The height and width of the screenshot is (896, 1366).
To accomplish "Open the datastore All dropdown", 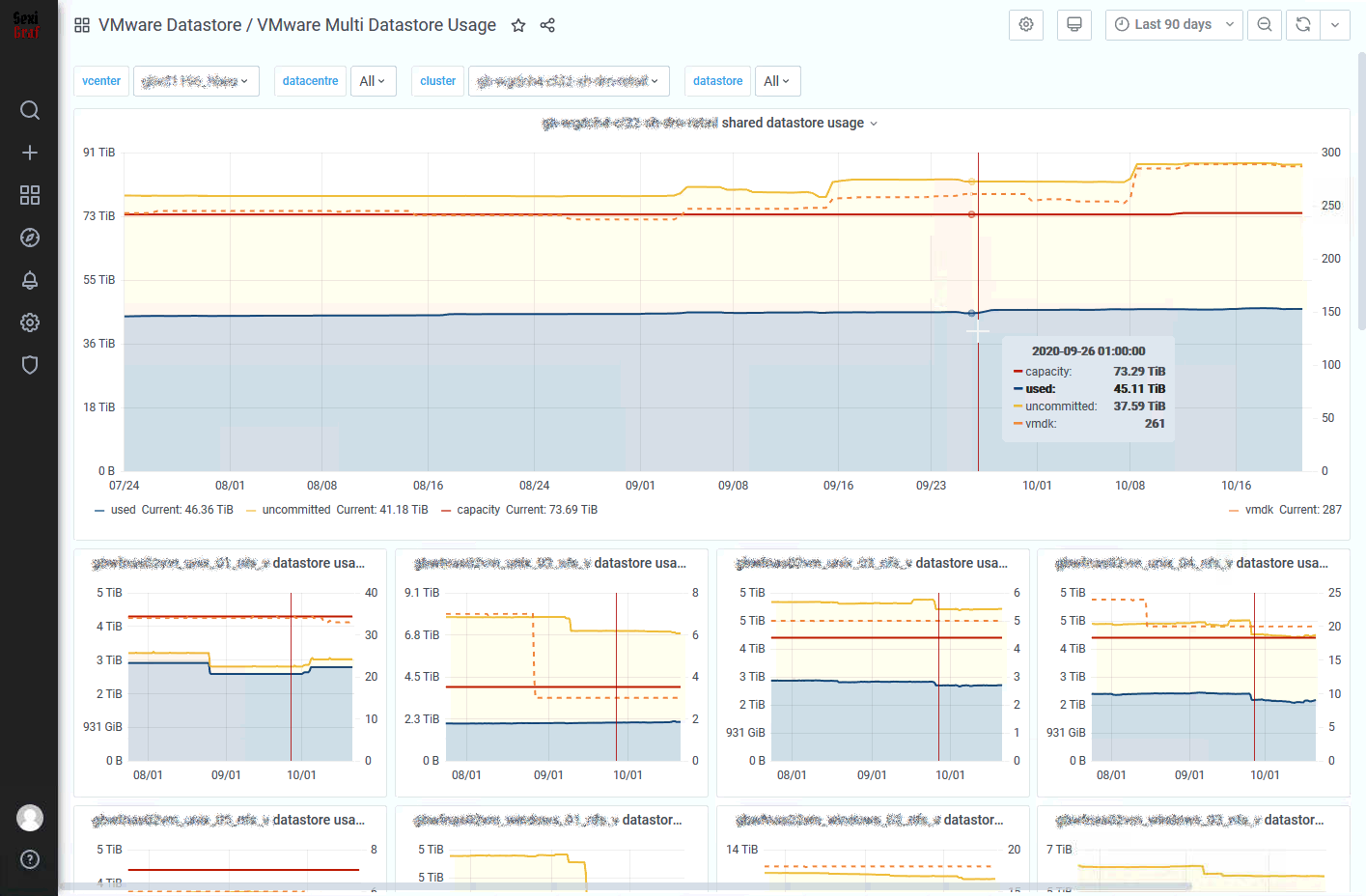I will tap(777, 81).
